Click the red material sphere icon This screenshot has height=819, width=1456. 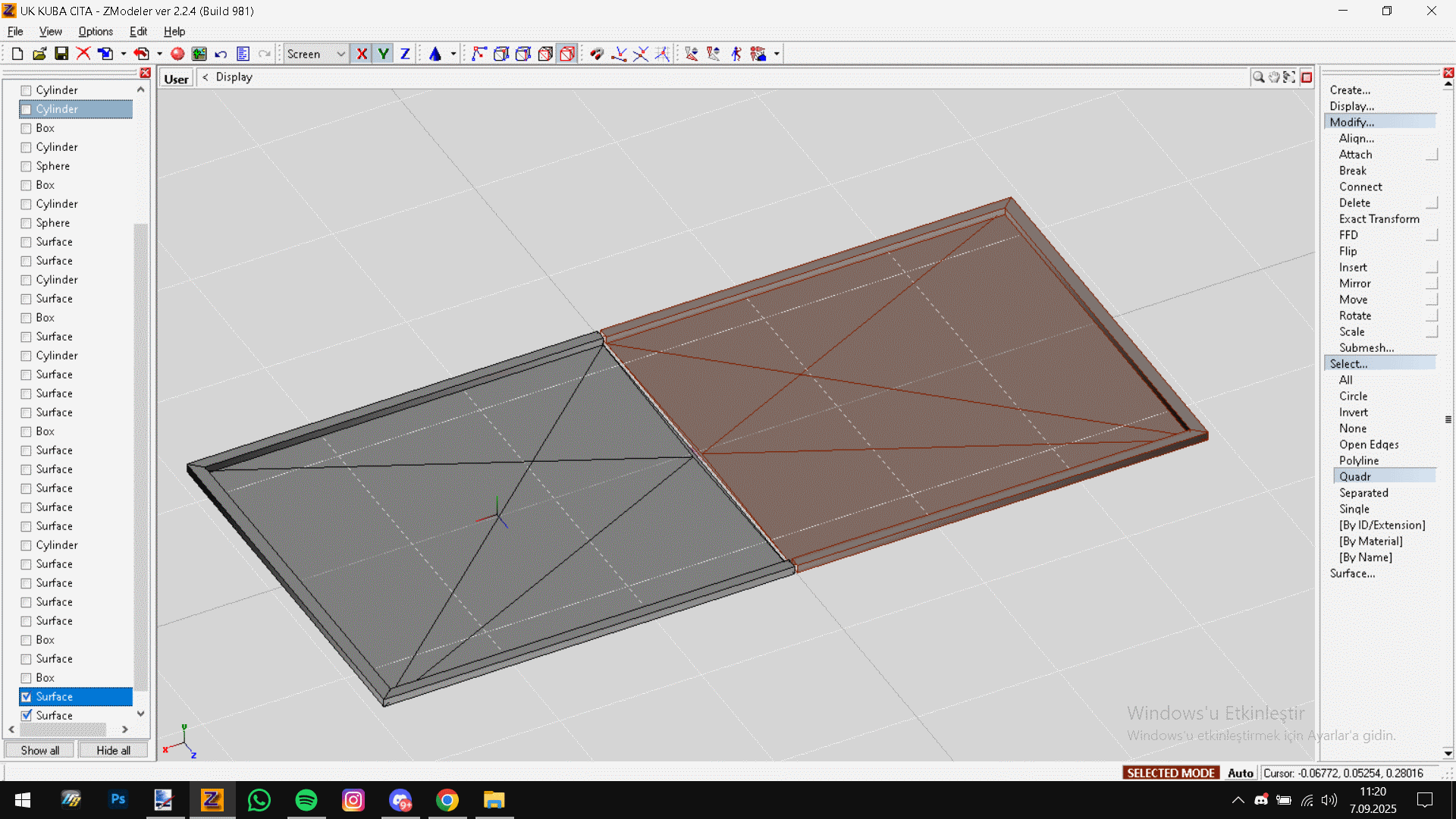click(177, 54)
